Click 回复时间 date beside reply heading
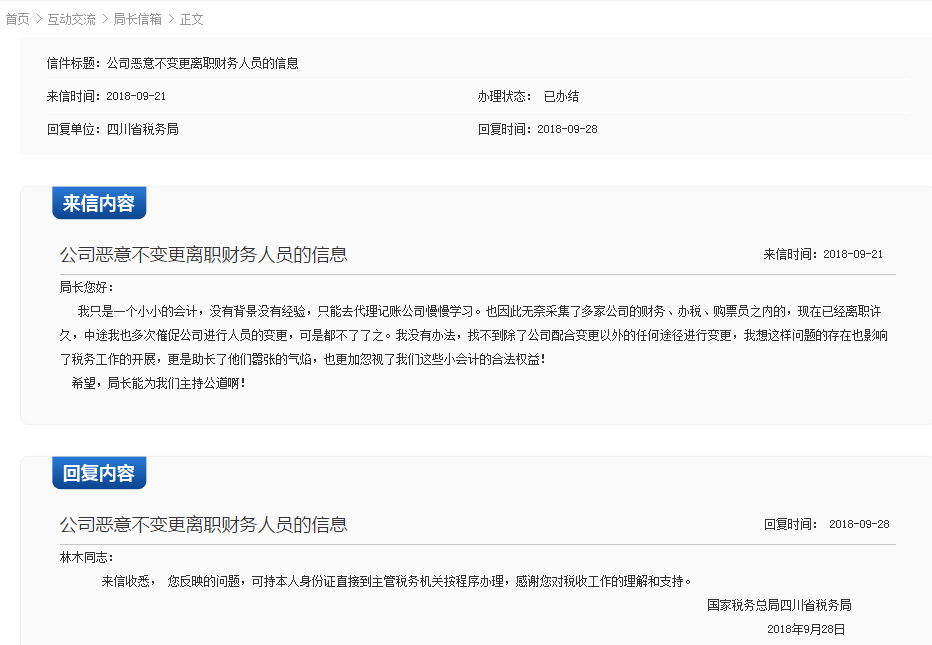 coord(826,524)
